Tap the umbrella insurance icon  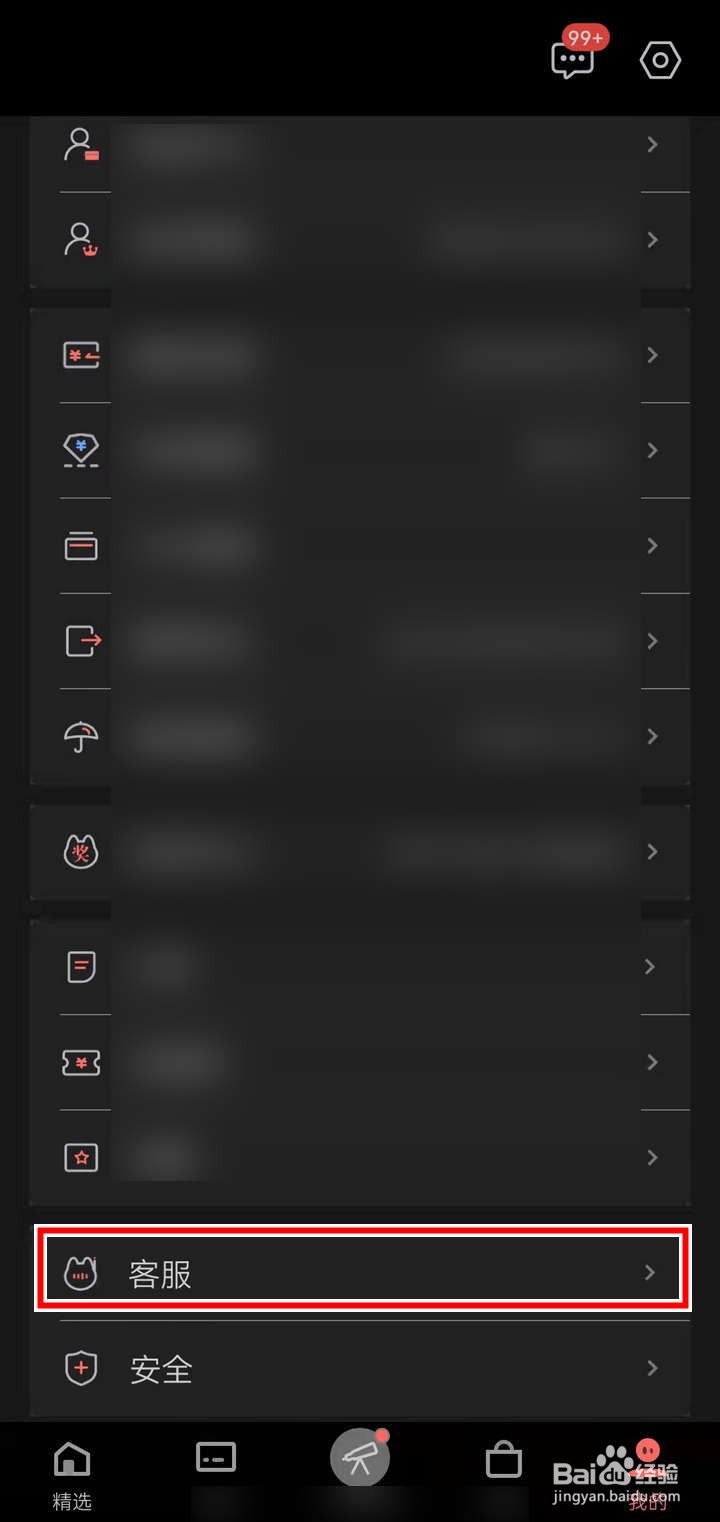pyautogui.click(x=81, y=736)
